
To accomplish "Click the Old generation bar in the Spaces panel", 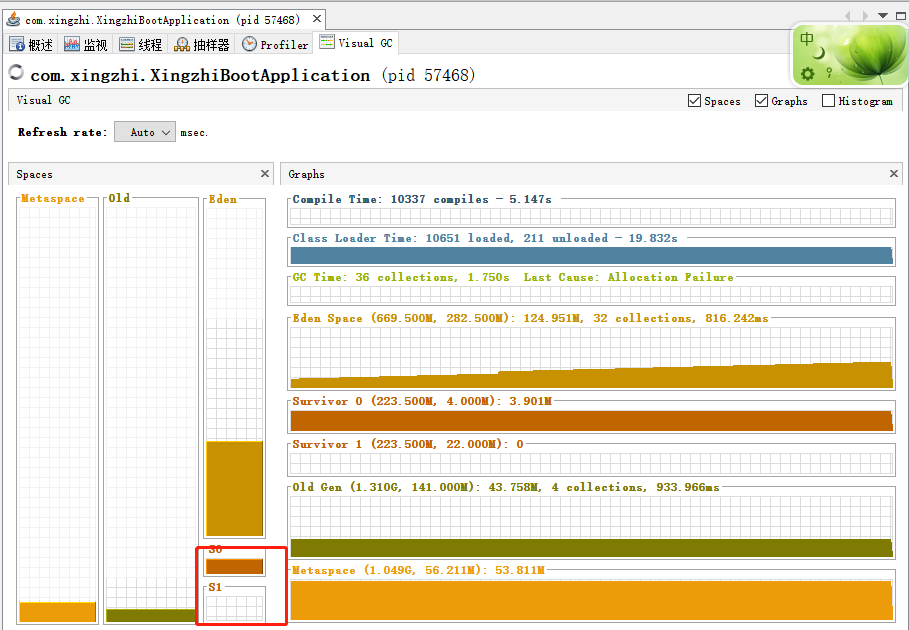I will [x=151, y=615].
